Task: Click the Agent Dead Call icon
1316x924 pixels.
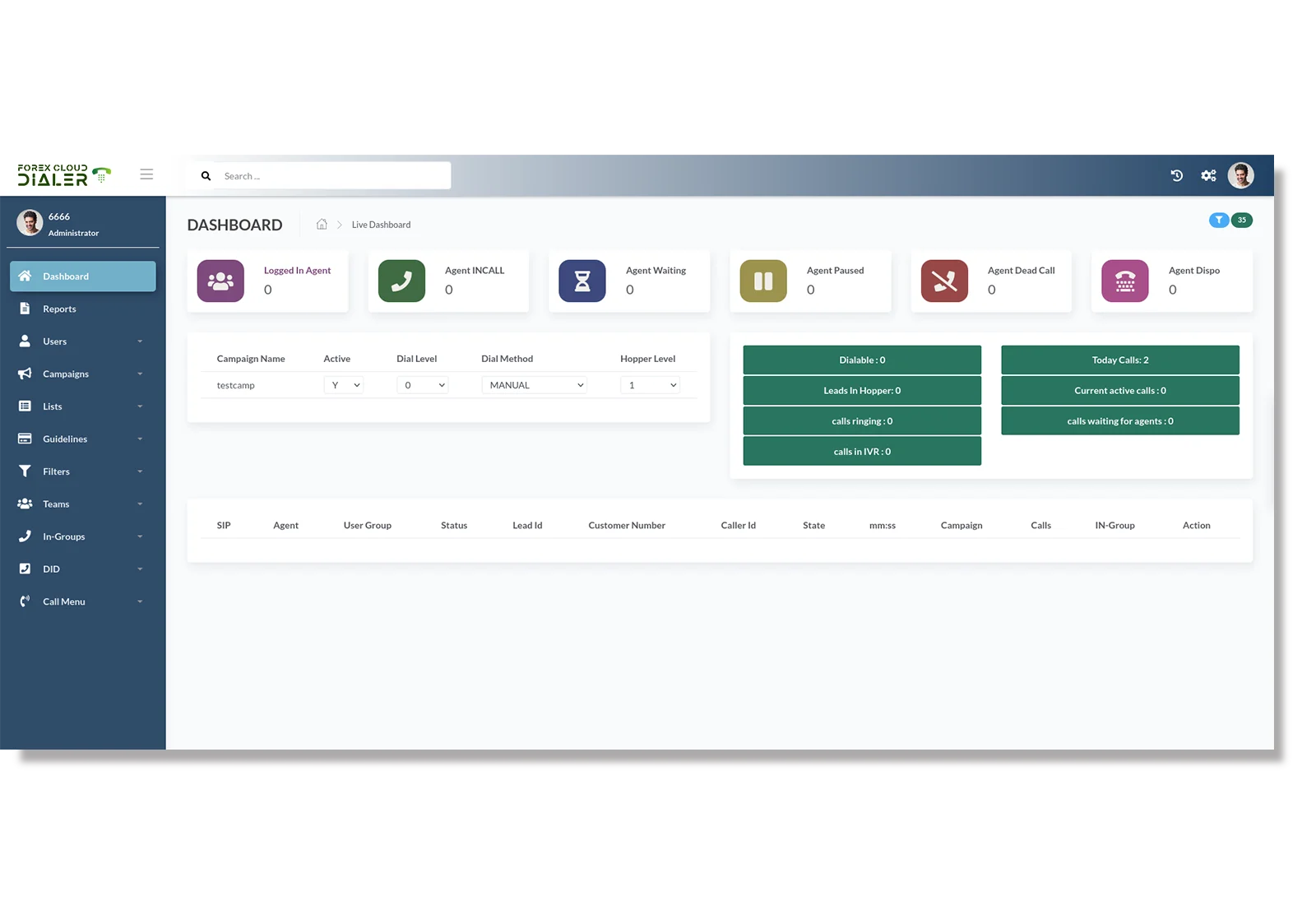Action: coord(943,281)
